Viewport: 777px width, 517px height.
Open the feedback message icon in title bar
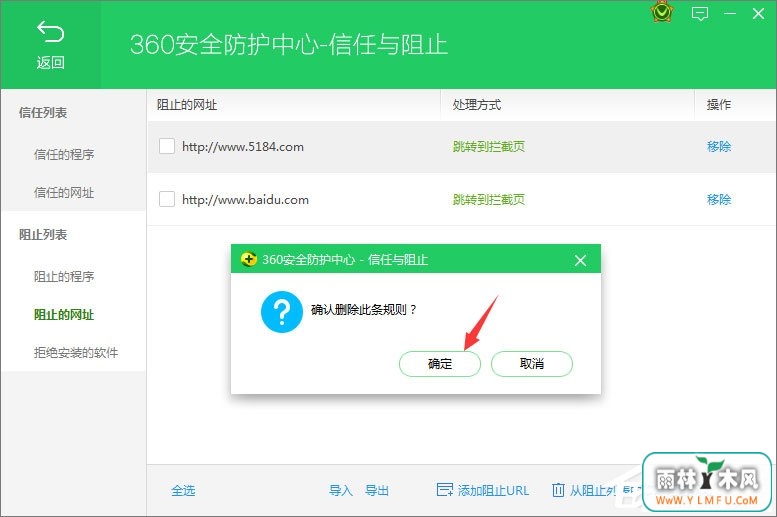pos(699,13)
